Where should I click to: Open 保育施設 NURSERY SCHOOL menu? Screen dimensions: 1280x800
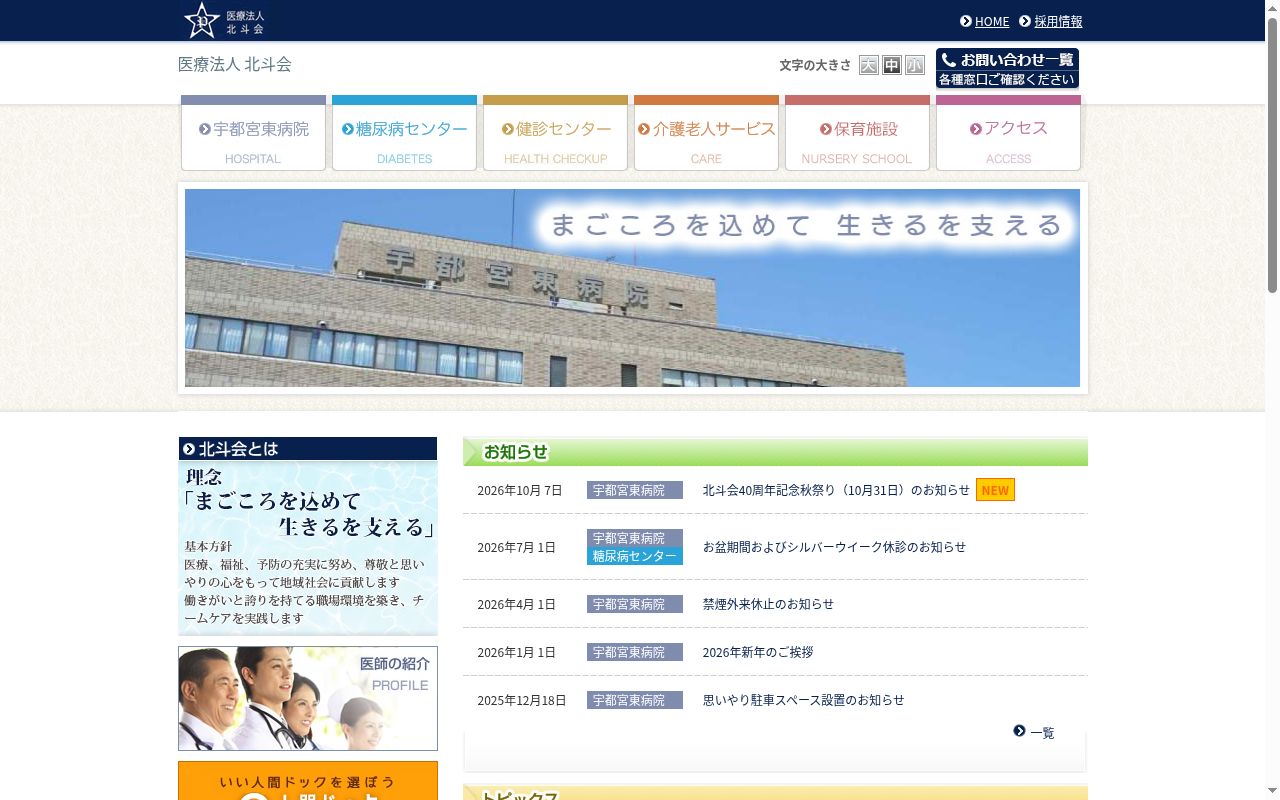[857, 133]
